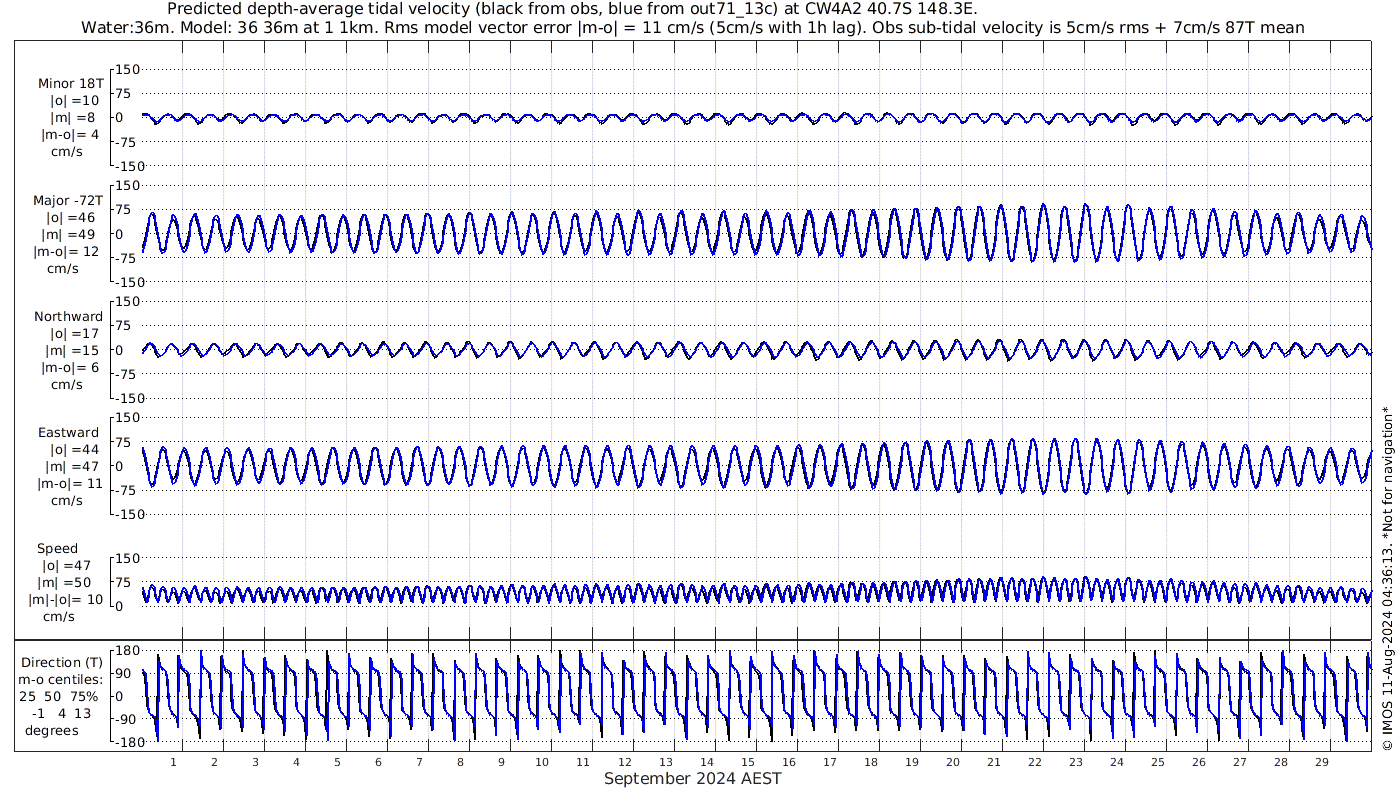Click the 'September 2024 AEST' axis title
1400x800 pixels.
(692, 778)
